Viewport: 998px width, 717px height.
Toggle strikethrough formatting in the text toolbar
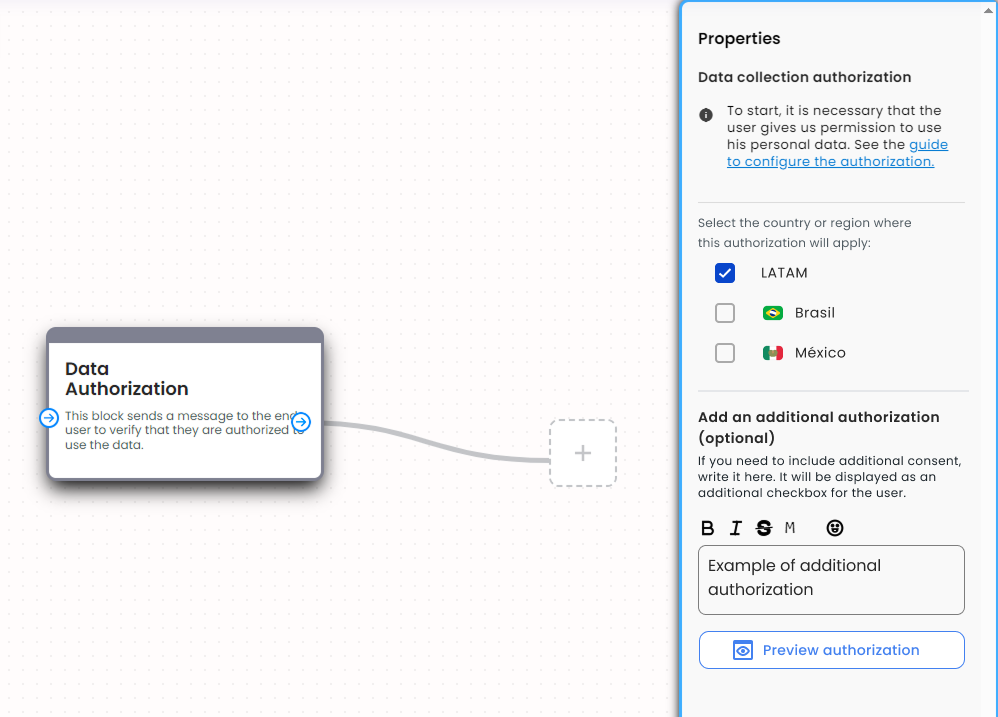tap(763, 528)
